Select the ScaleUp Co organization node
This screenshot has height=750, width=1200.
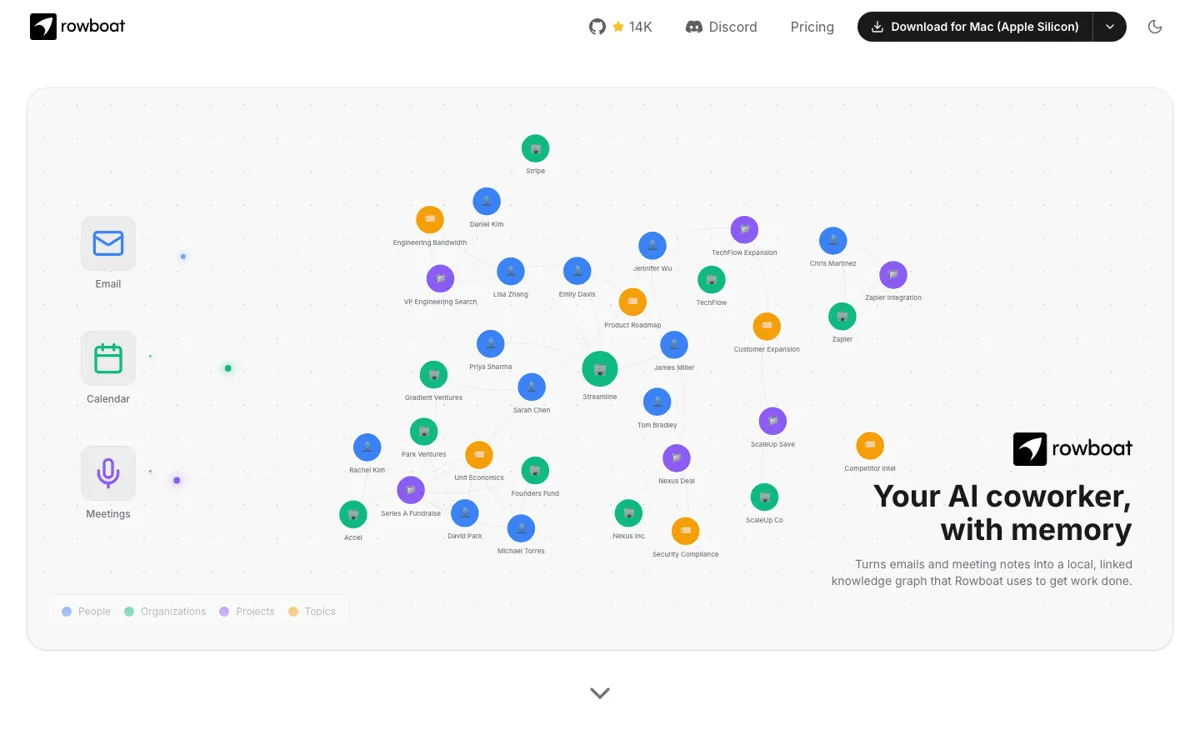[x=764, y=497]
